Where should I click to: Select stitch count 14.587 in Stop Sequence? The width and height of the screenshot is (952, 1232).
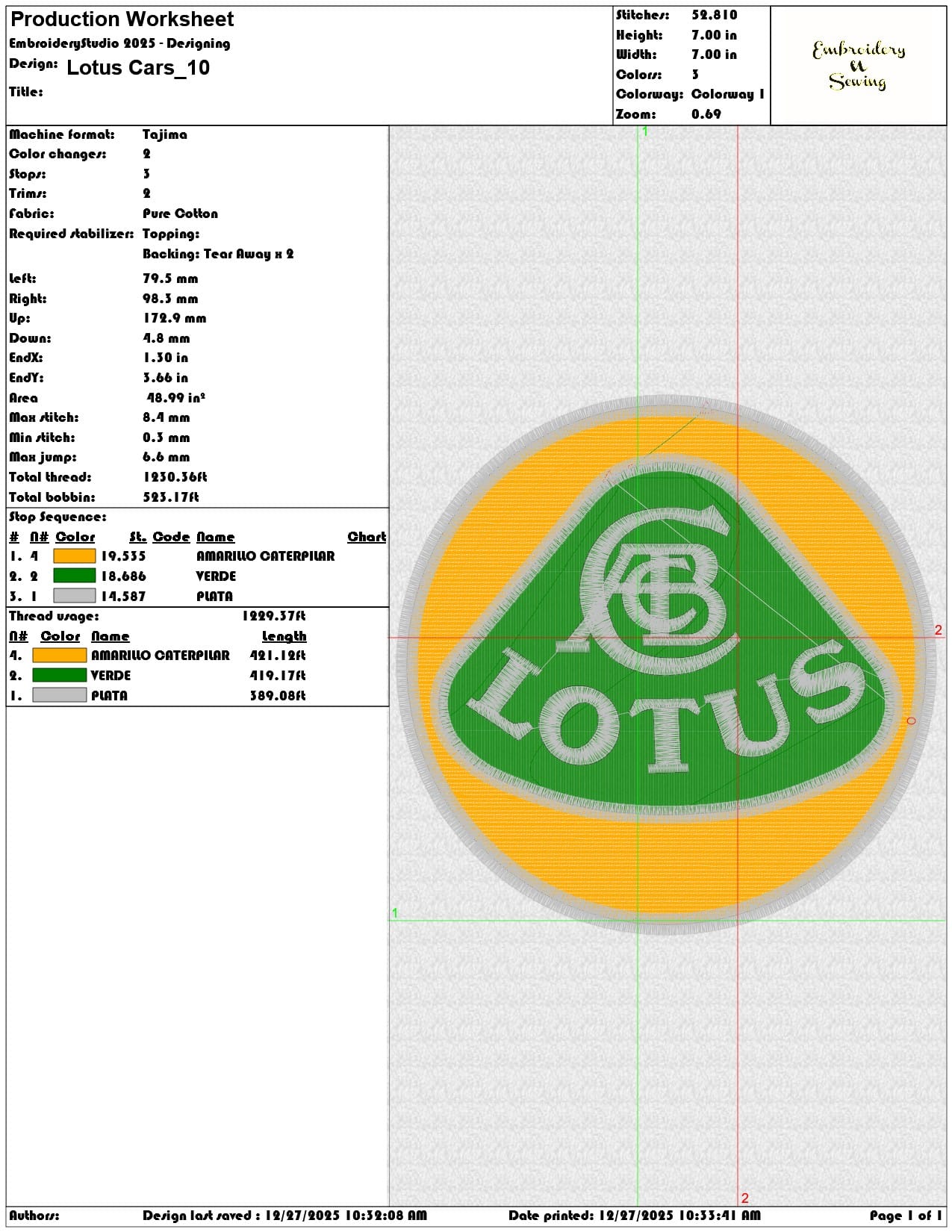point(123,597)
